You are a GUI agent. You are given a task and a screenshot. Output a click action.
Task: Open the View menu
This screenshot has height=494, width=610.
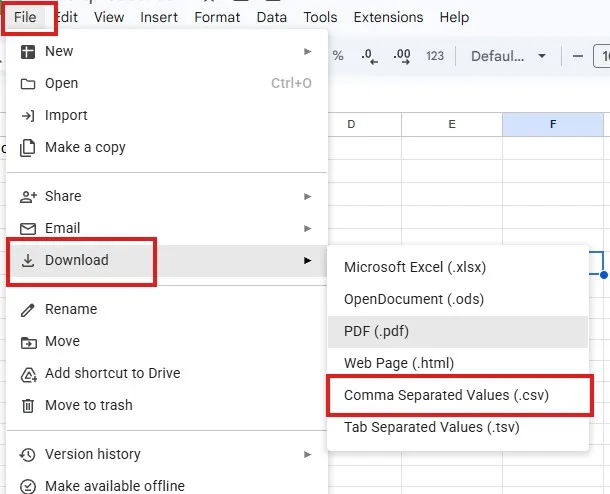[x=109, y=18]
